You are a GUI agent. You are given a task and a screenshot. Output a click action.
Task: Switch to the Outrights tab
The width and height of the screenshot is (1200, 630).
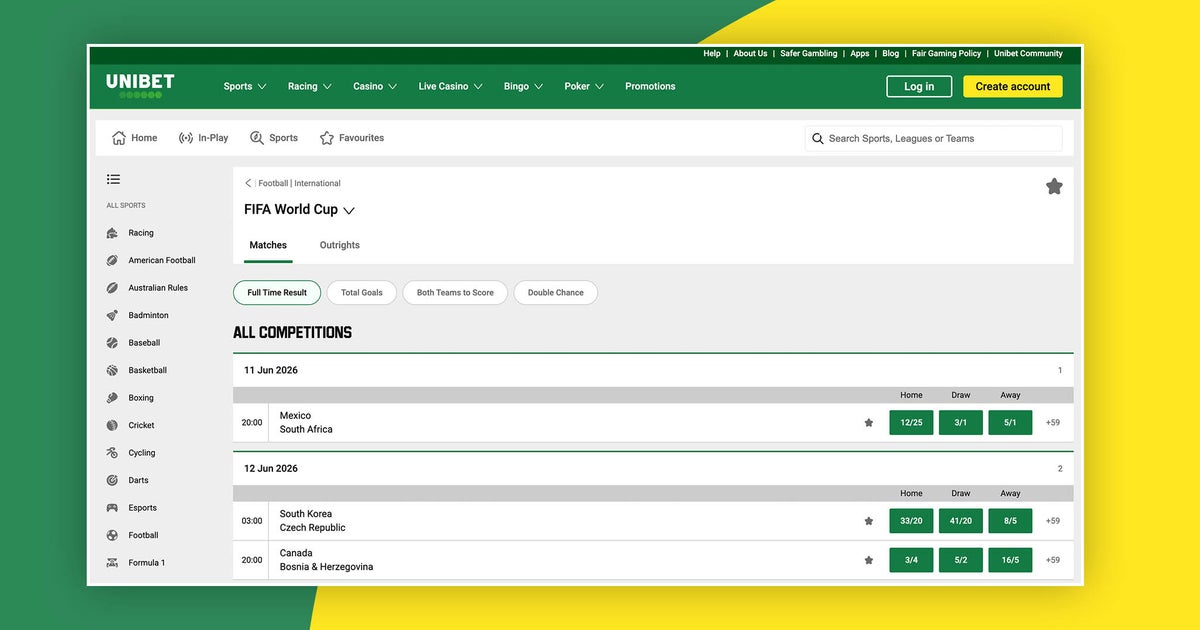click(x=340, y=245)
